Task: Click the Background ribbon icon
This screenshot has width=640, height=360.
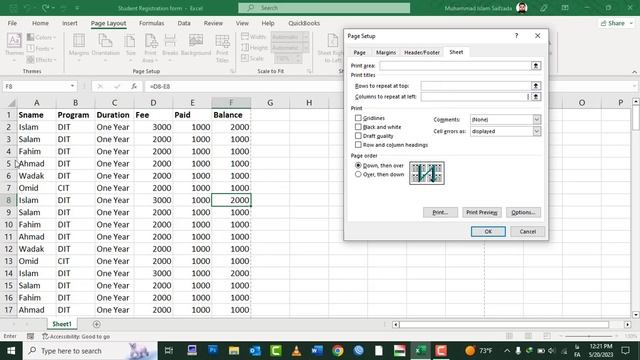Action: tap(196, 44)
